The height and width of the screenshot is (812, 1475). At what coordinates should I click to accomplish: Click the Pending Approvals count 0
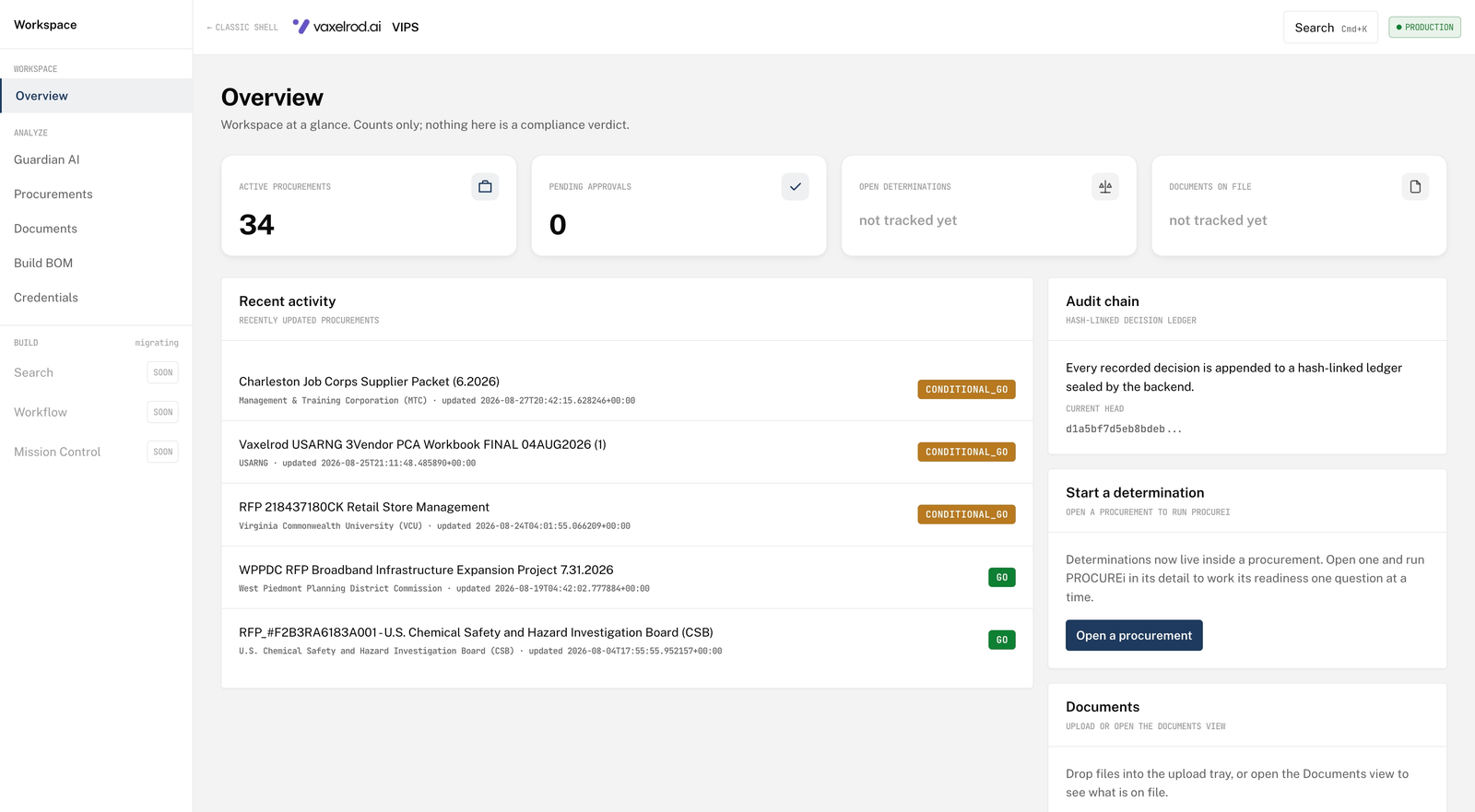coord(558,225)
